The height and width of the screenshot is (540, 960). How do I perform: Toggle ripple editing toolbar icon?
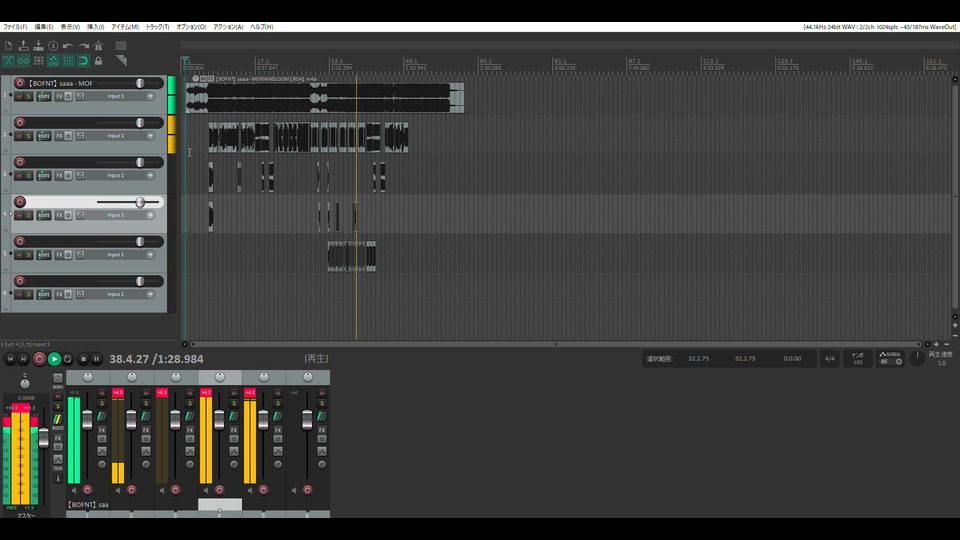(x=39, y=61)
